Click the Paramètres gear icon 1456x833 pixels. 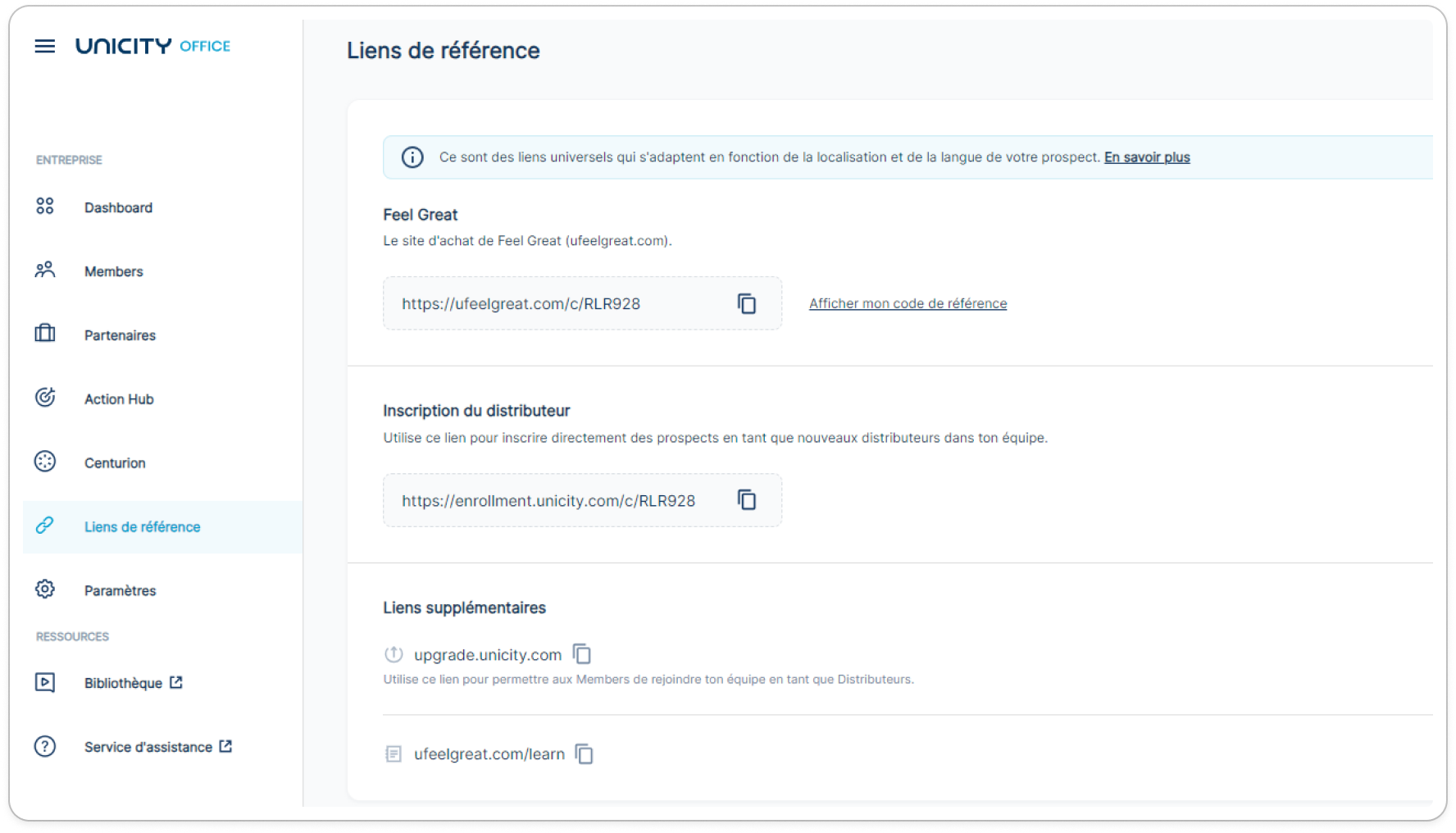pyautogui.click(x=45, y=589)
